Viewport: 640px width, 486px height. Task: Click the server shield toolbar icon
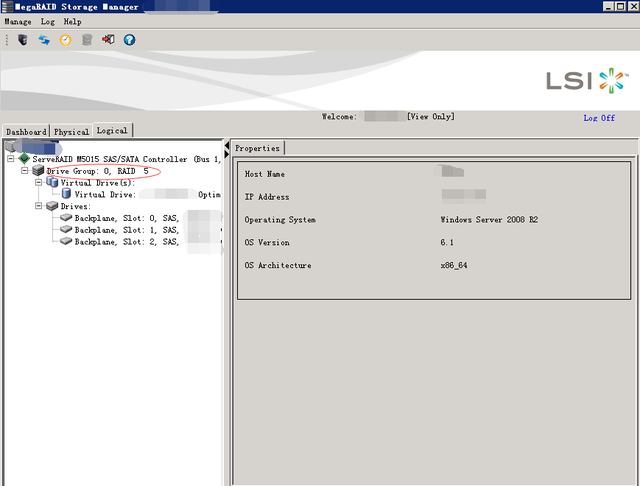click(22, 40)
